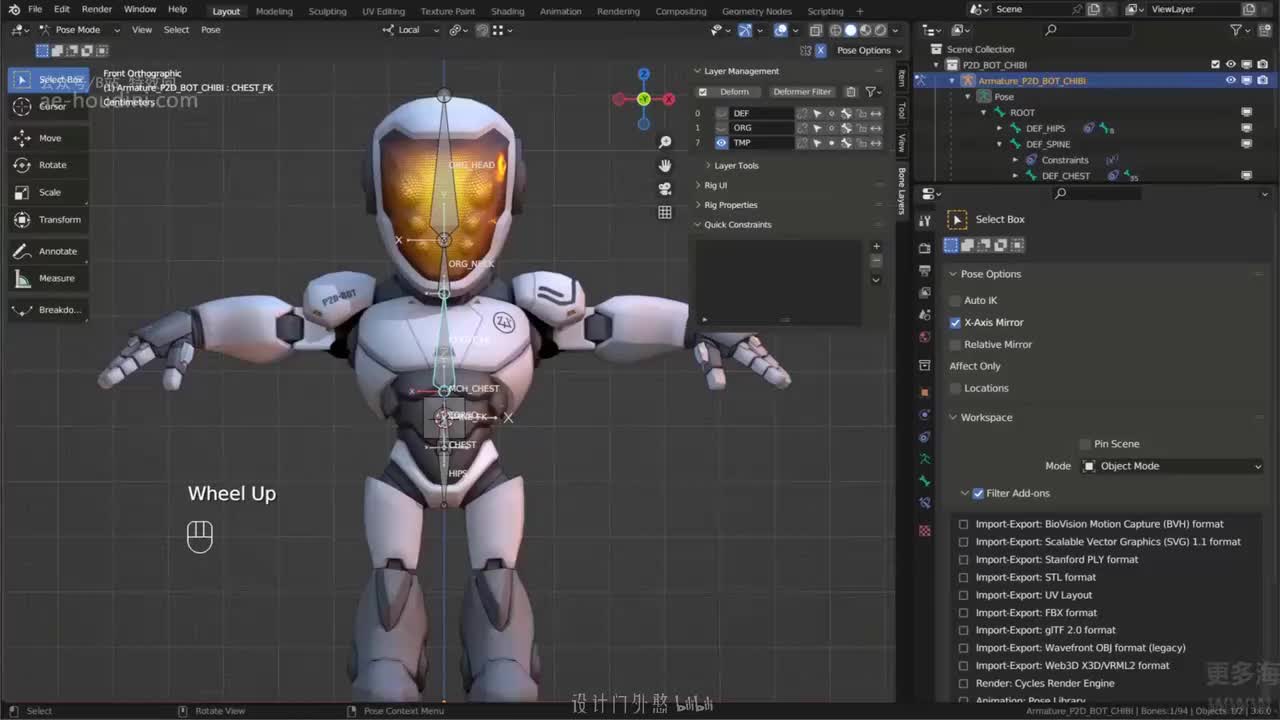This screenshot has width=1280, height=720.
Task: Disable X-Axis Mirror checkbox
Action: (x=955, y=323)
